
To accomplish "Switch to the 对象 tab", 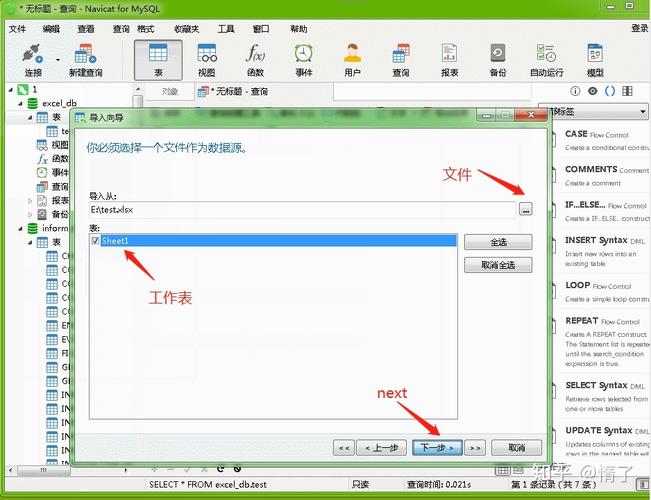I will [x=169, y=91].
